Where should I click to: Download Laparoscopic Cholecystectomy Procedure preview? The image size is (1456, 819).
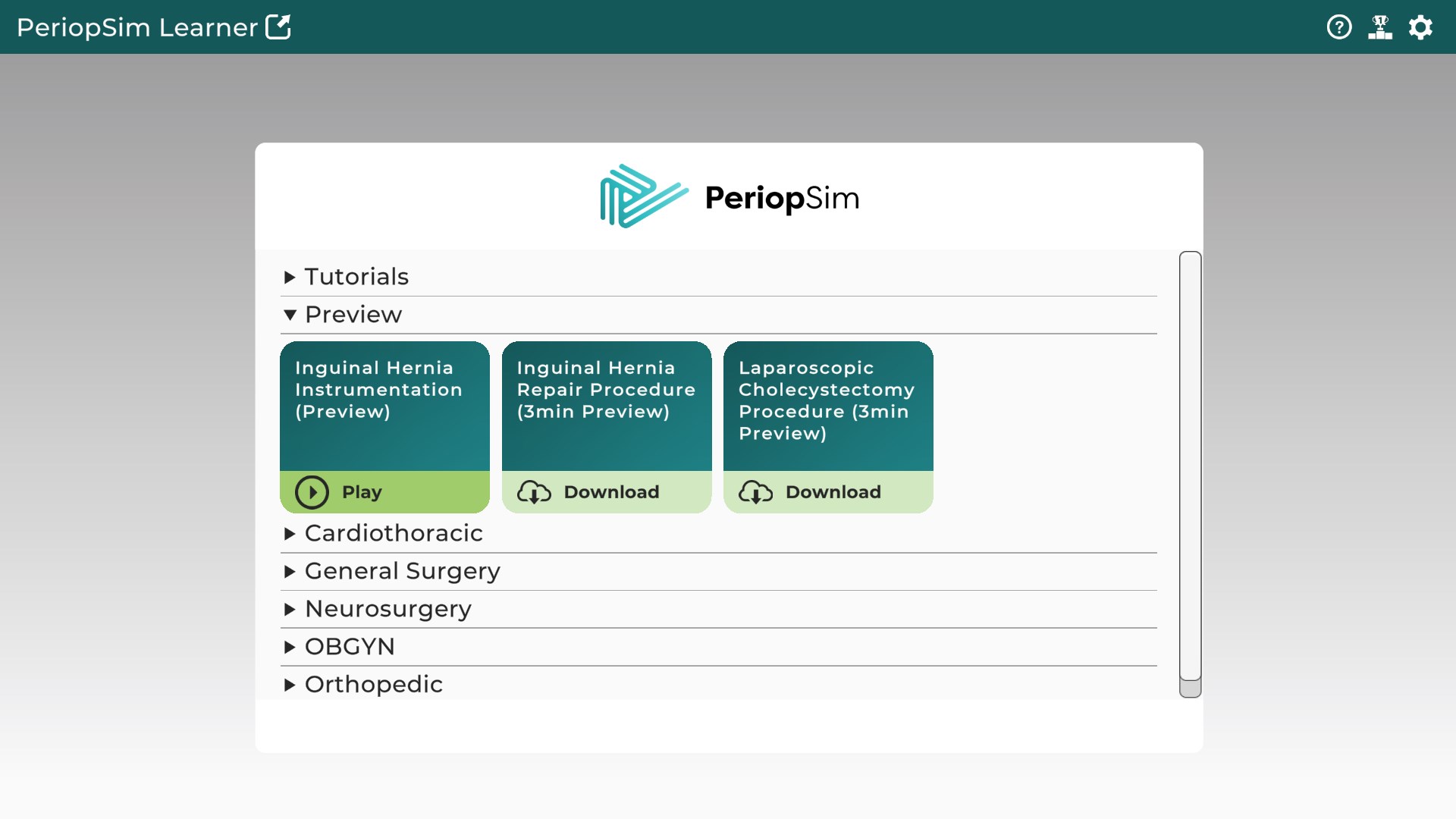833,492
